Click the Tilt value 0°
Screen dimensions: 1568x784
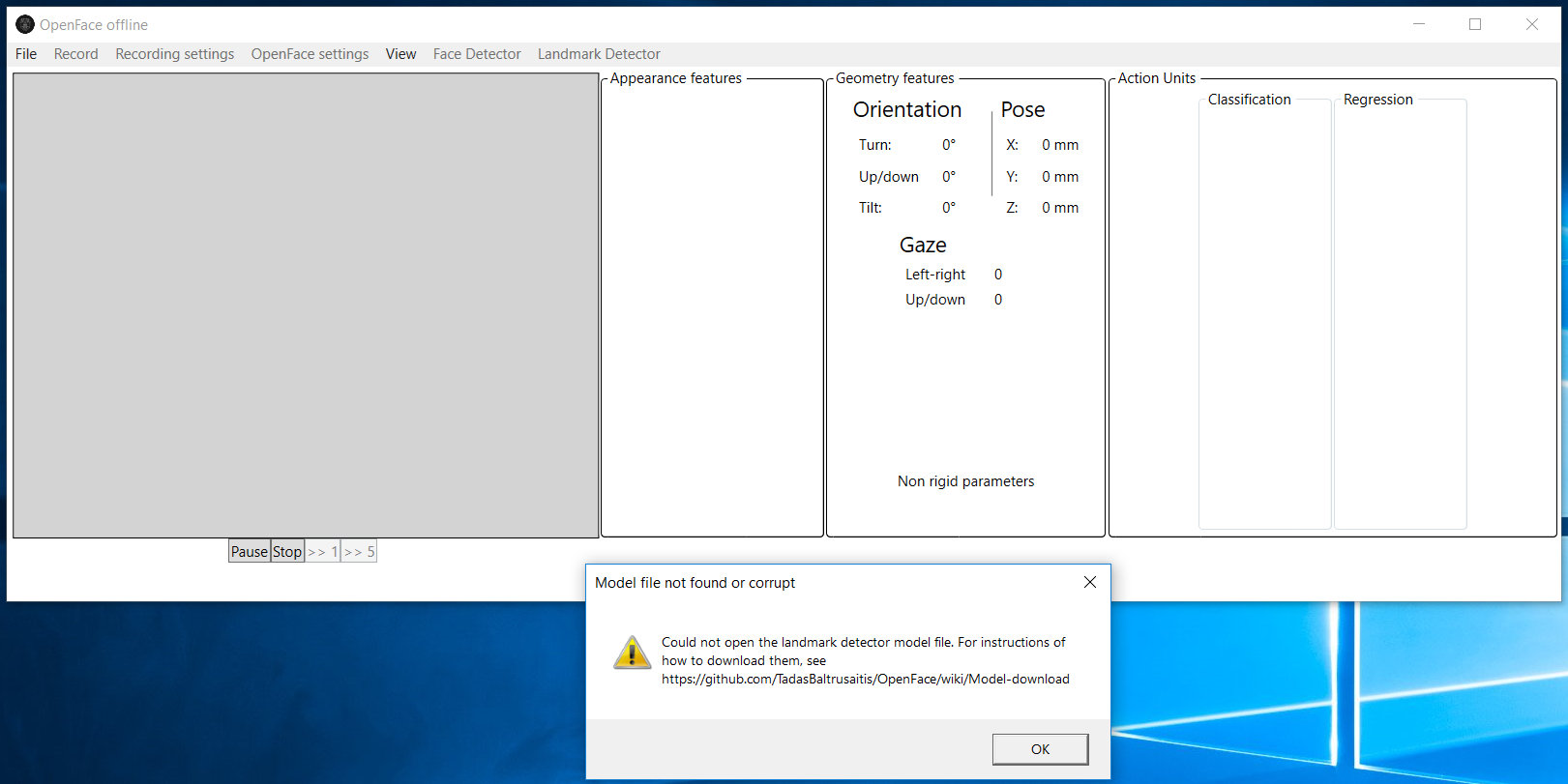pyautogui.click(x=949, y=208)
